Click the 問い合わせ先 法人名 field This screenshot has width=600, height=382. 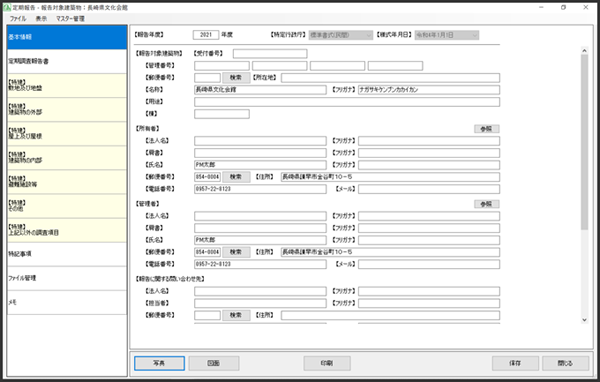click(x=260, y=291)
